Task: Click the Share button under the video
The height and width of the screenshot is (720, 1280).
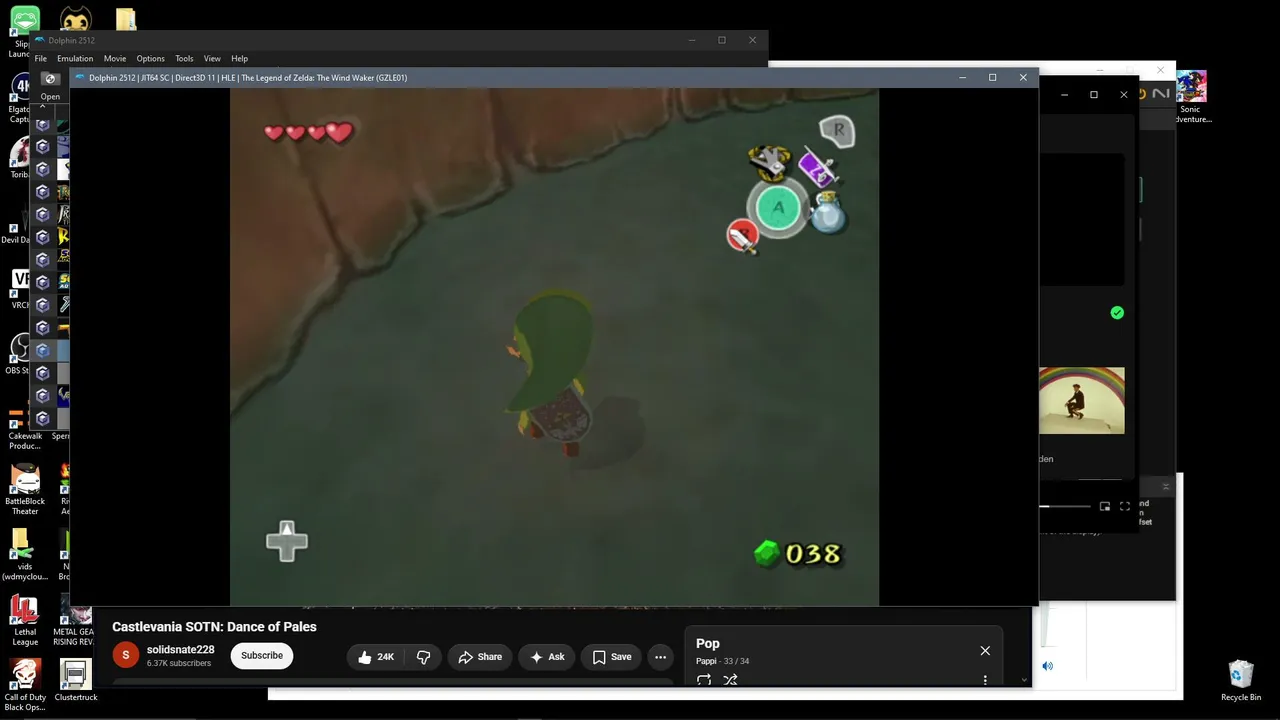Action: pyautogui.click(x=480, y=657)
